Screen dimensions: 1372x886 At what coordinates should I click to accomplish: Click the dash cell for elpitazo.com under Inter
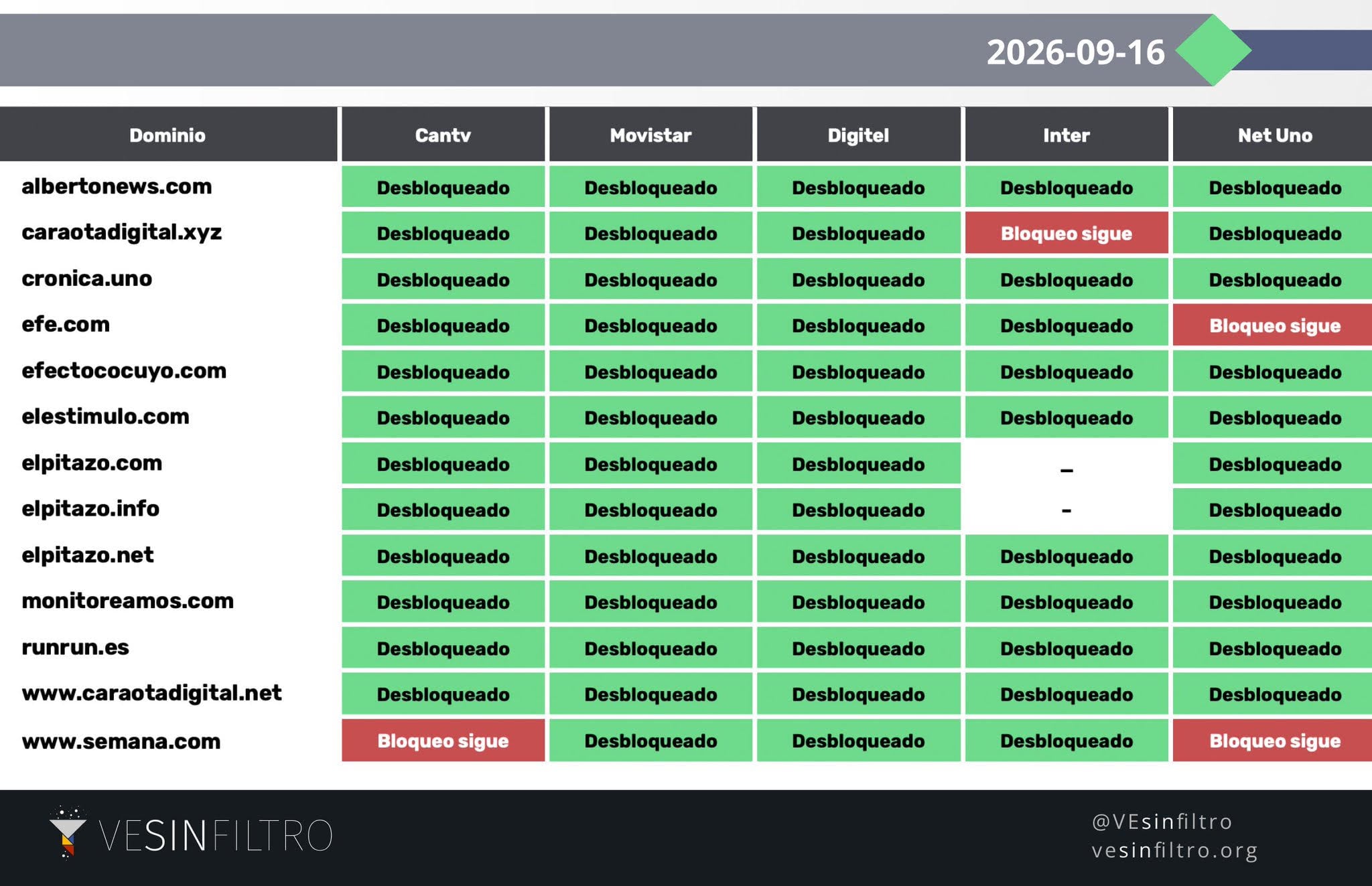1067,464
